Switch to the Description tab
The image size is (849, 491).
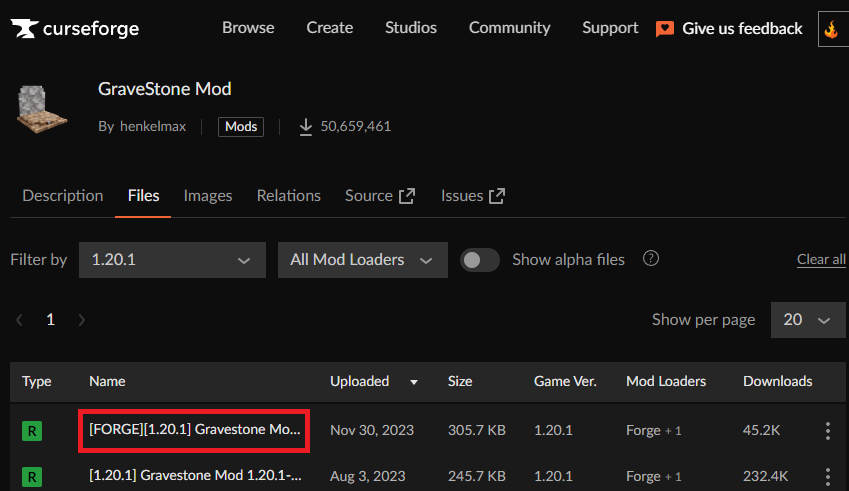tap(62, 196)
